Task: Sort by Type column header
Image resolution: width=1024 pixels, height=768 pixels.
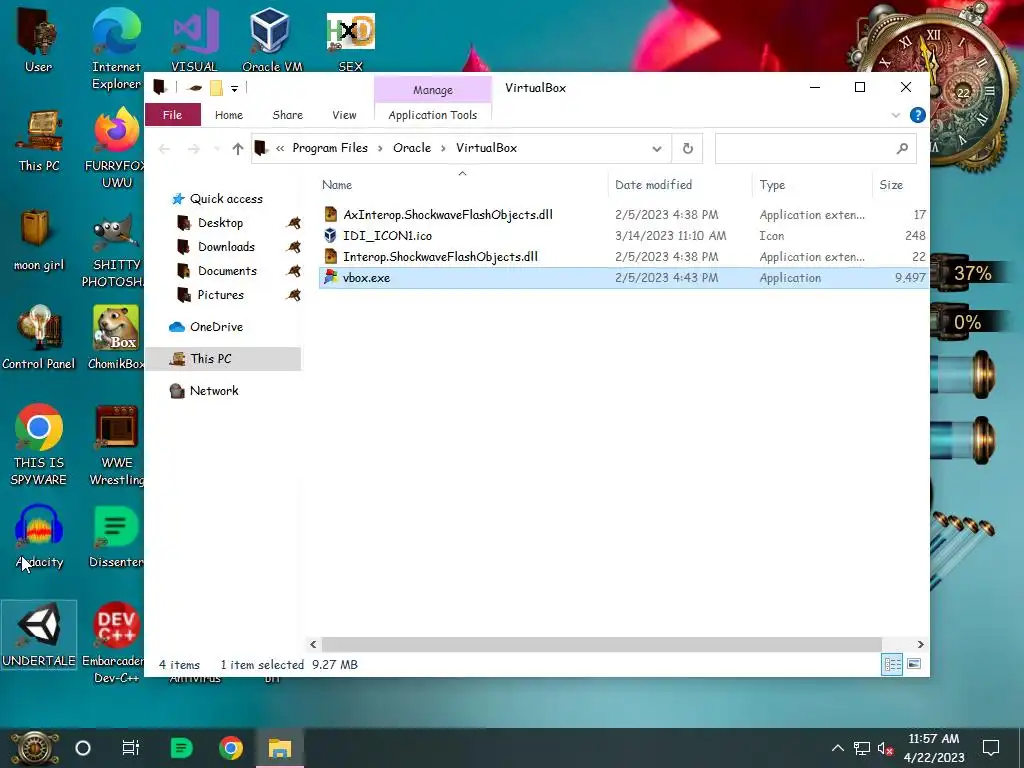Action: [x=812, y=185]
